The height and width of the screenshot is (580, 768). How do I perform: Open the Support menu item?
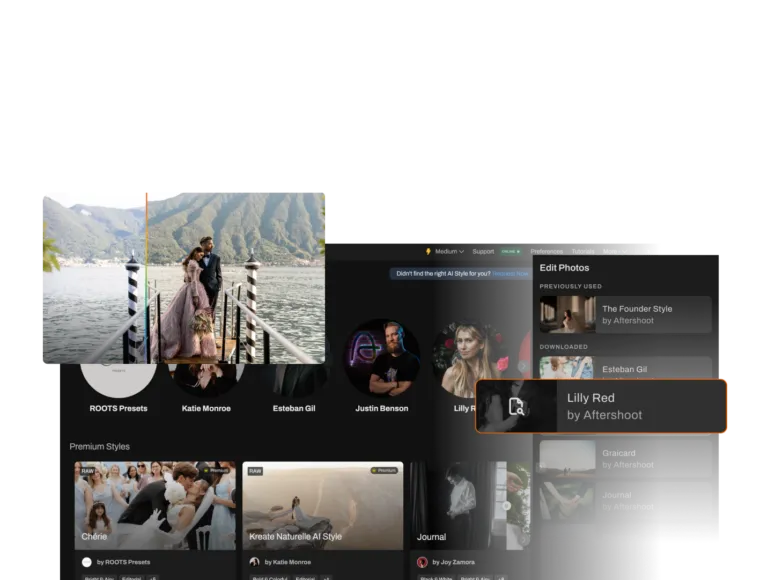483,252
